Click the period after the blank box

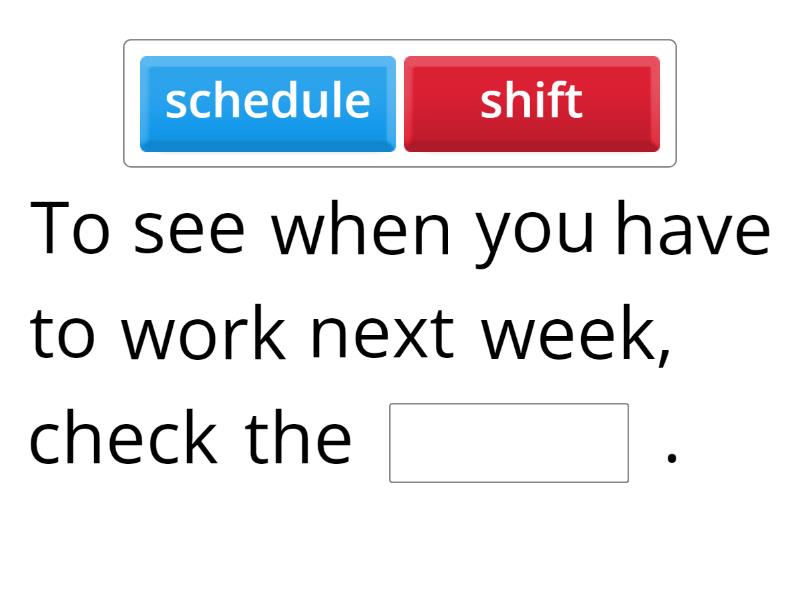(x=672, y=460)
